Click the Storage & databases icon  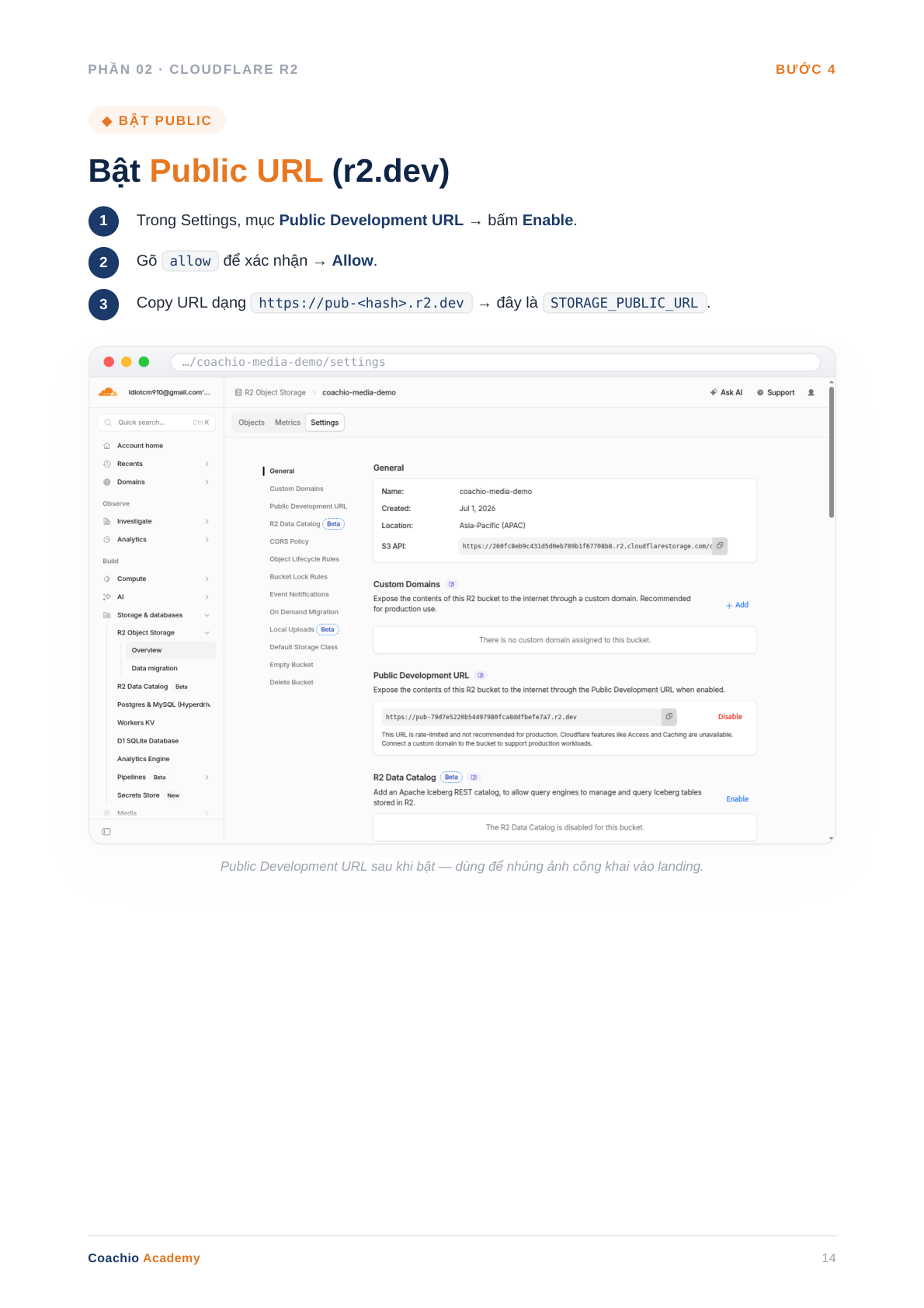pyautogui.click(x=107, y=615)
